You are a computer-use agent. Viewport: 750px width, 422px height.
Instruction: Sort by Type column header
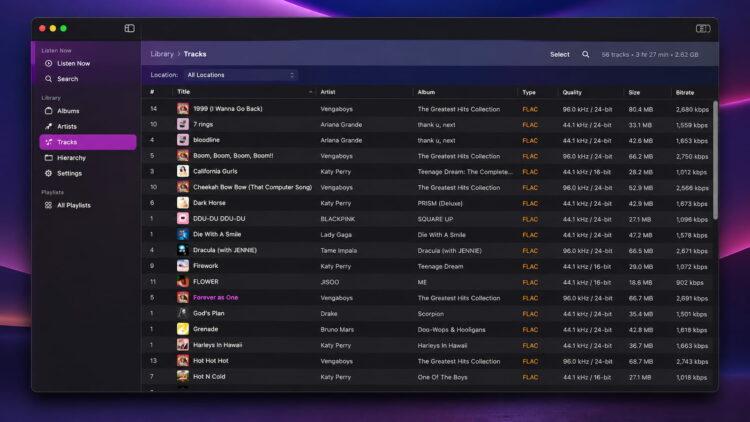[x=529, y=92]
